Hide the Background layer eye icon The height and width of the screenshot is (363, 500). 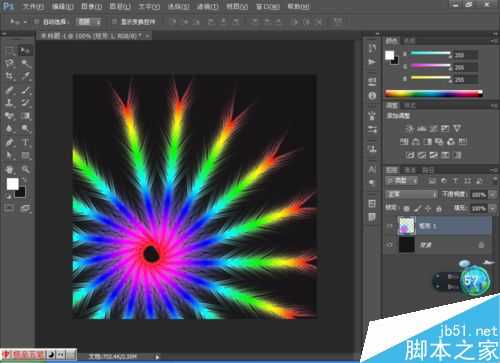click(389, 245)
